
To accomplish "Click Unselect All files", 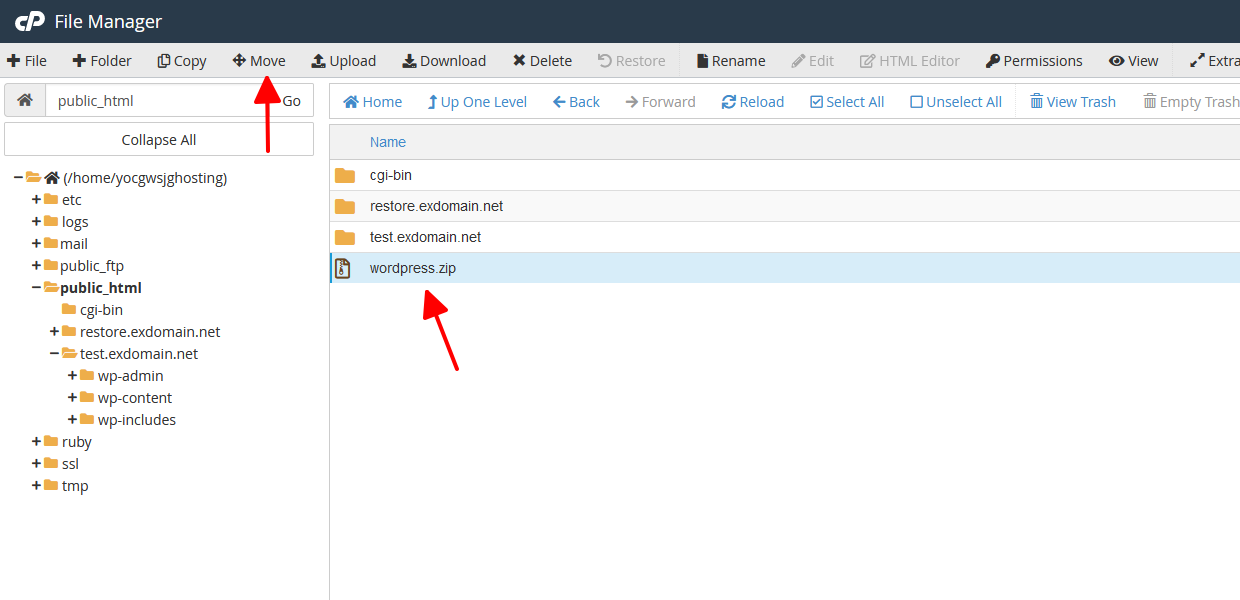I will pyautogui.click(x=955, y=102).
